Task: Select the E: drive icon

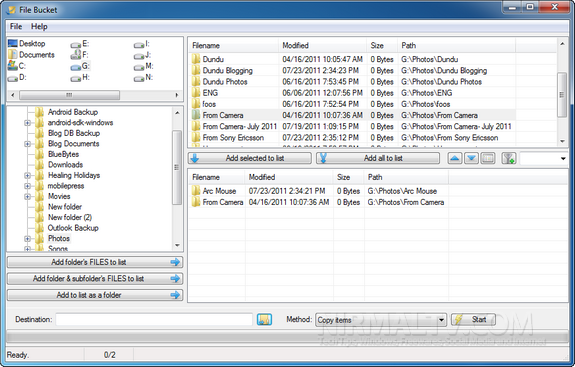Action: tap(76, 44)
